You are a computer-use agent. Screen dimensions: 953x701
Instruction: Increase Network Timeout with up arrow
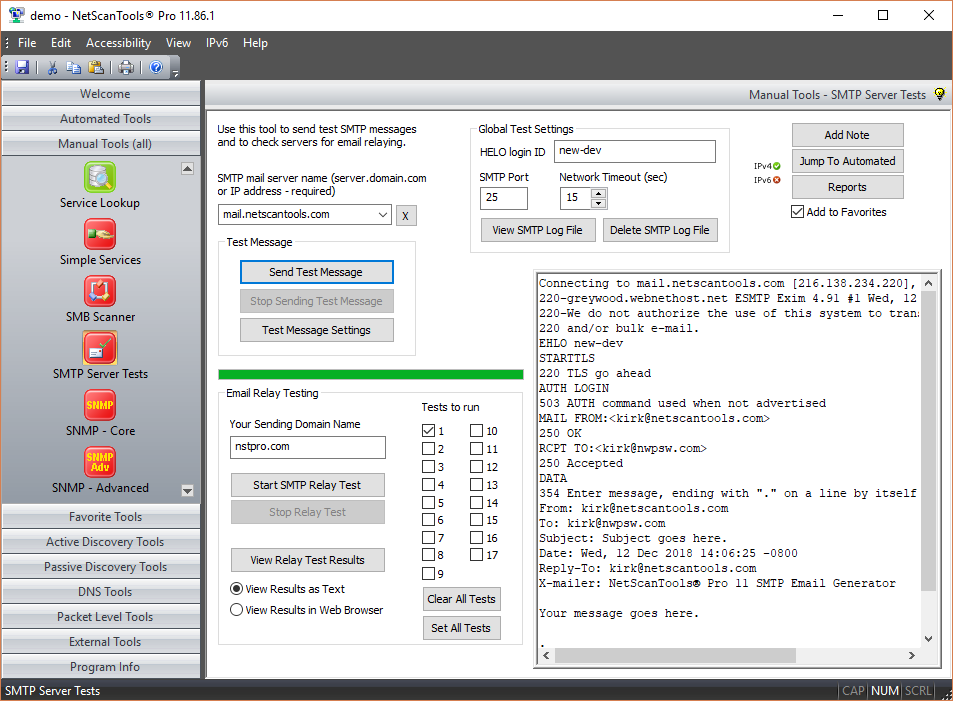[599, 193]
